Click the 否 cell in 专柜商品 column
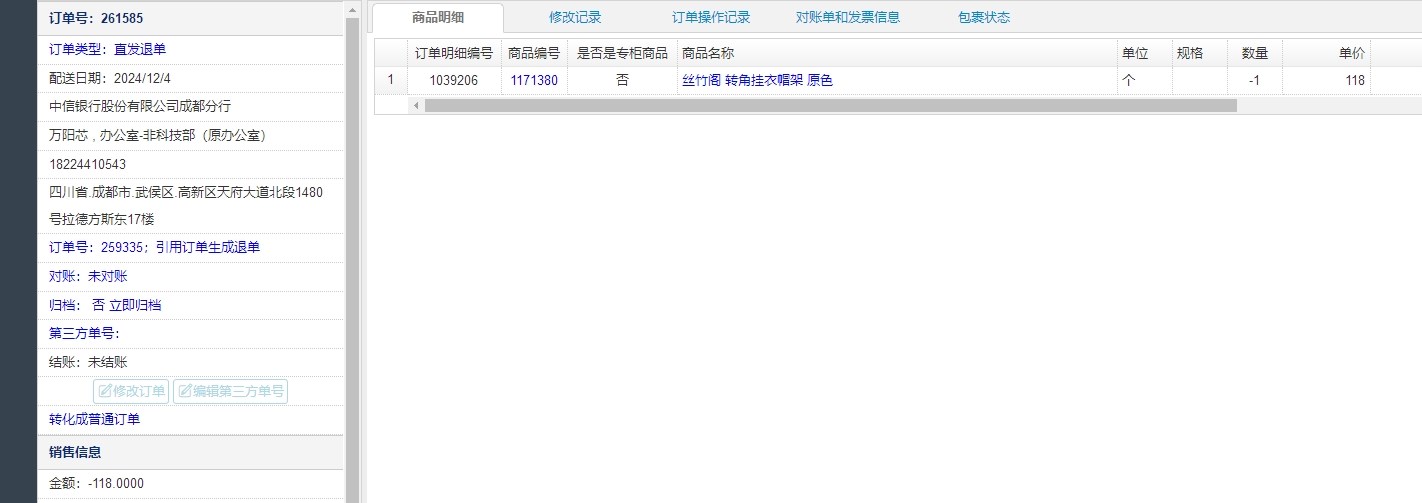1422x503 pixels. click(622, 81)
